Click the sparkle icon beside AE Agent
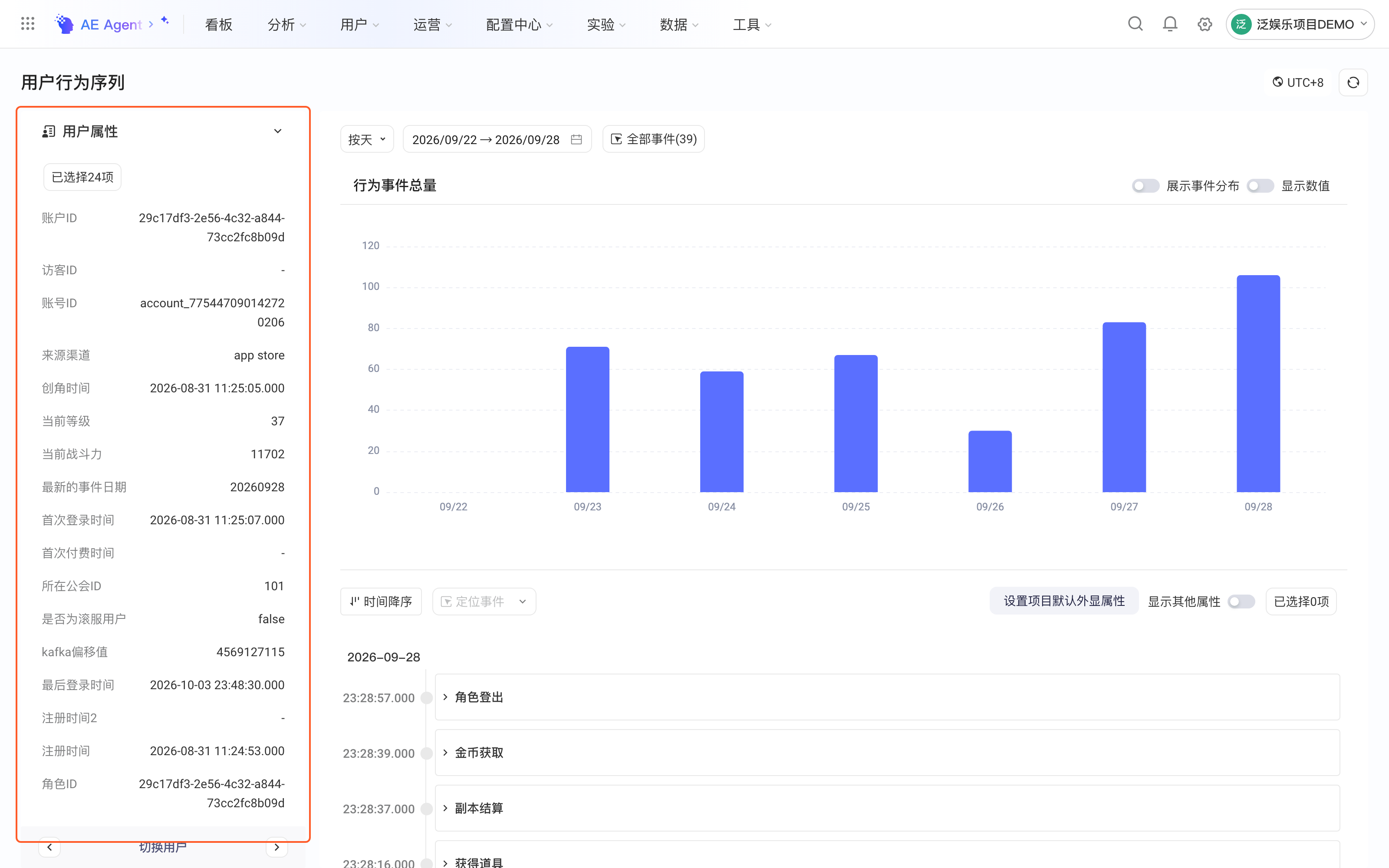The width and height of the screenshot is (1389, 868). [x=165, y=21]
